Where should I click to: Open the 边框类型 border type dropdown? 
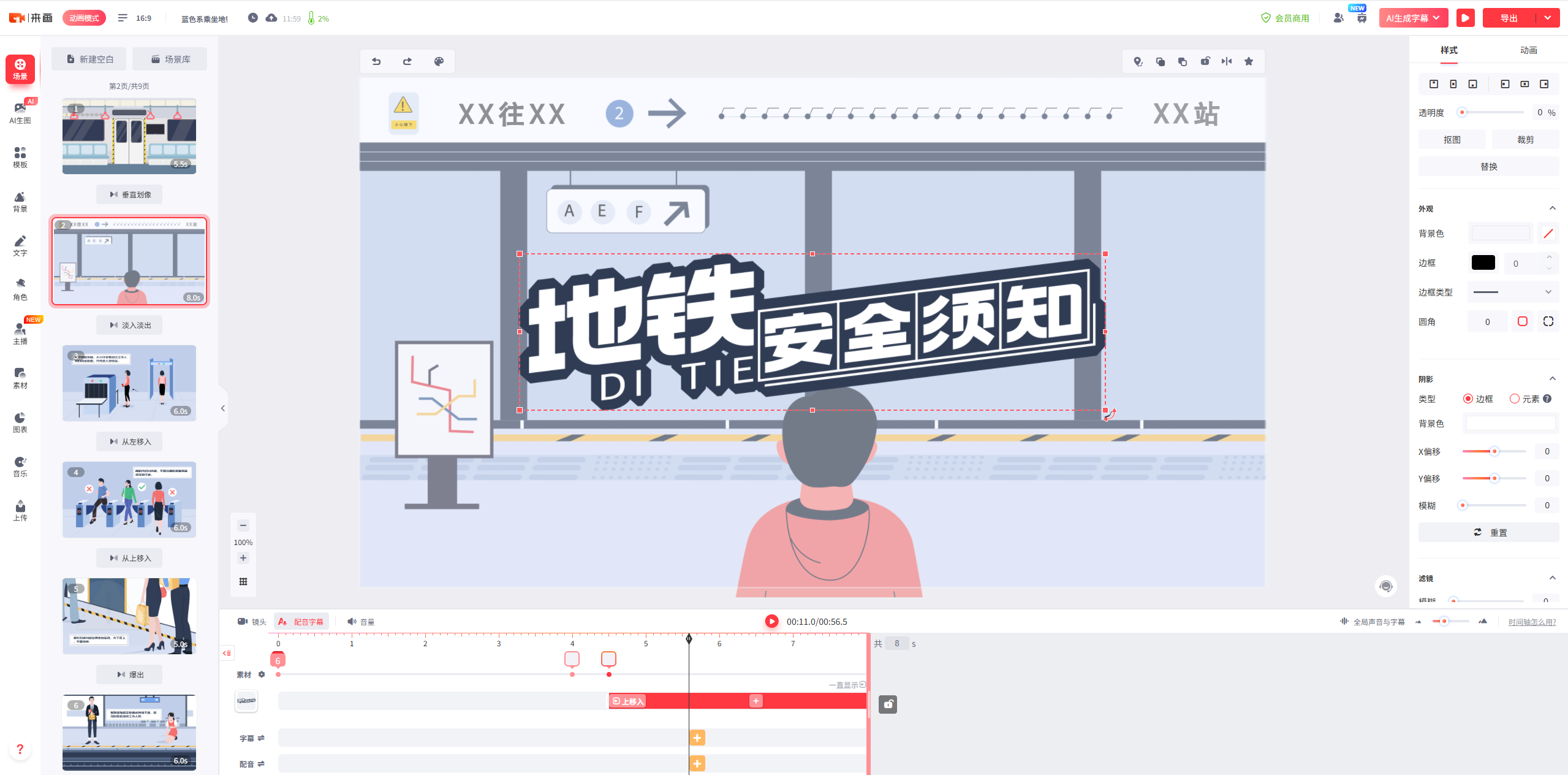[1512, 292]
